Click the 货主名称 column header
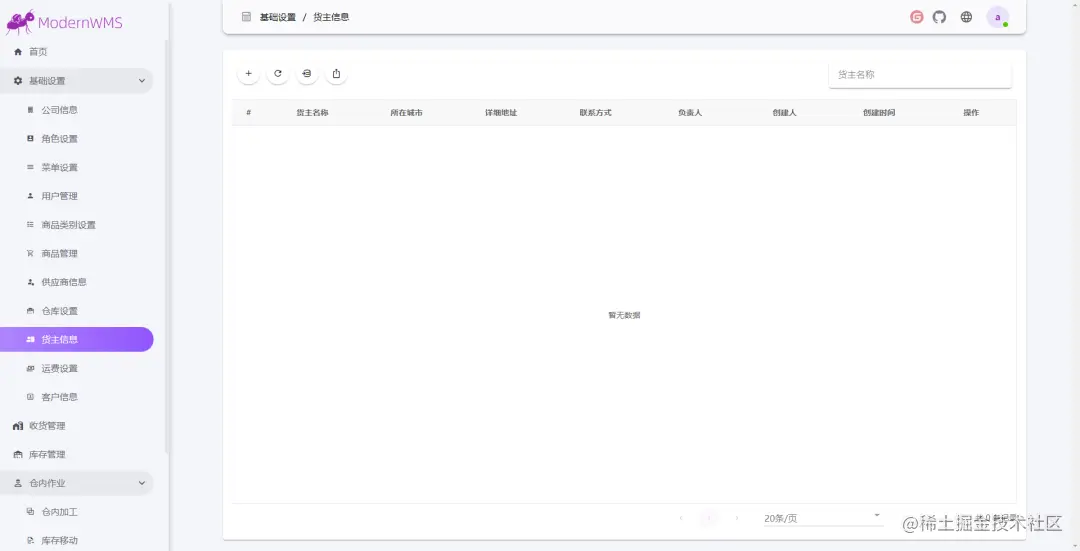The image size is (1080, 551). click(x=312, y=112)
